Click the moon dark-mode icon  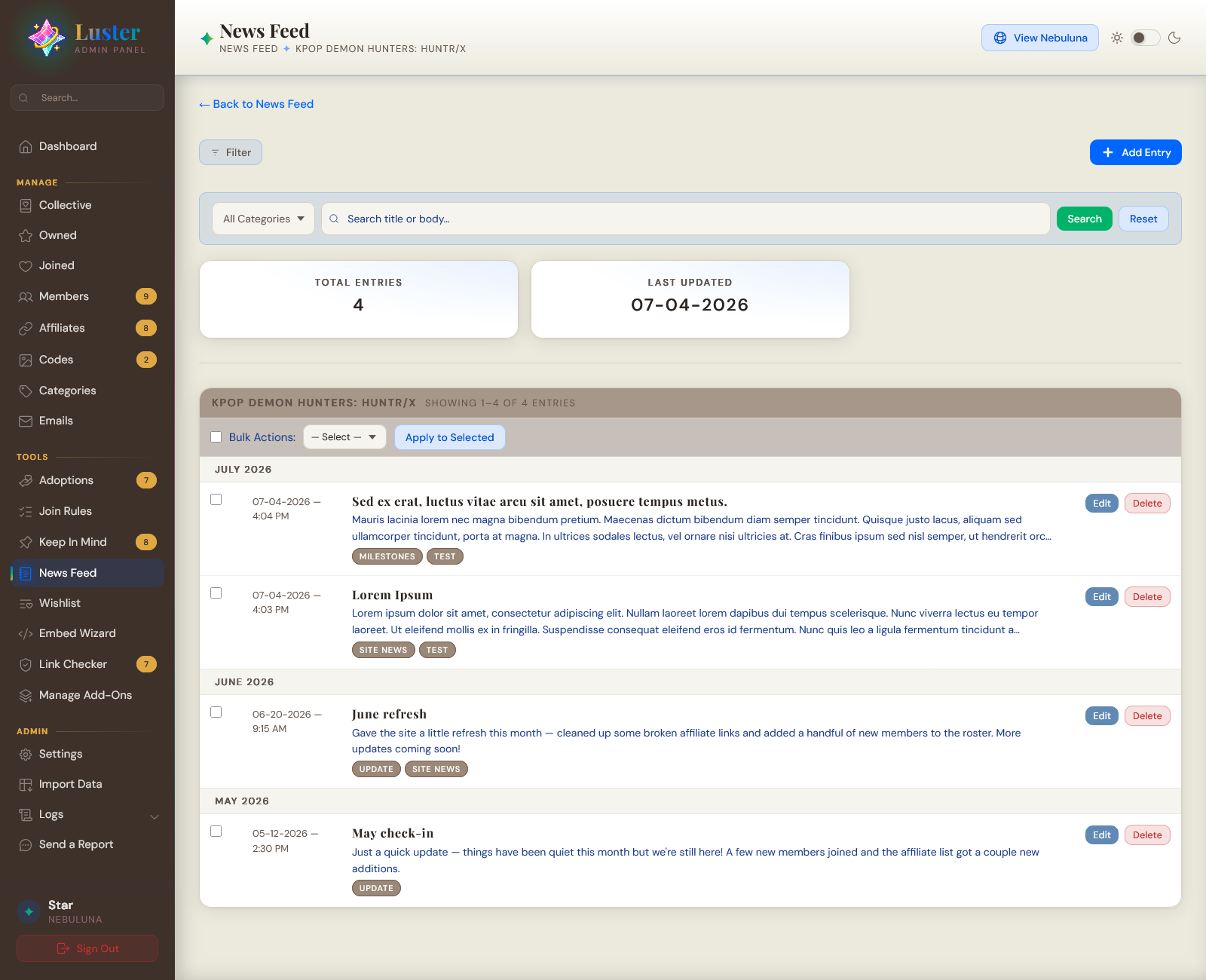click(x=1174, y=38)
